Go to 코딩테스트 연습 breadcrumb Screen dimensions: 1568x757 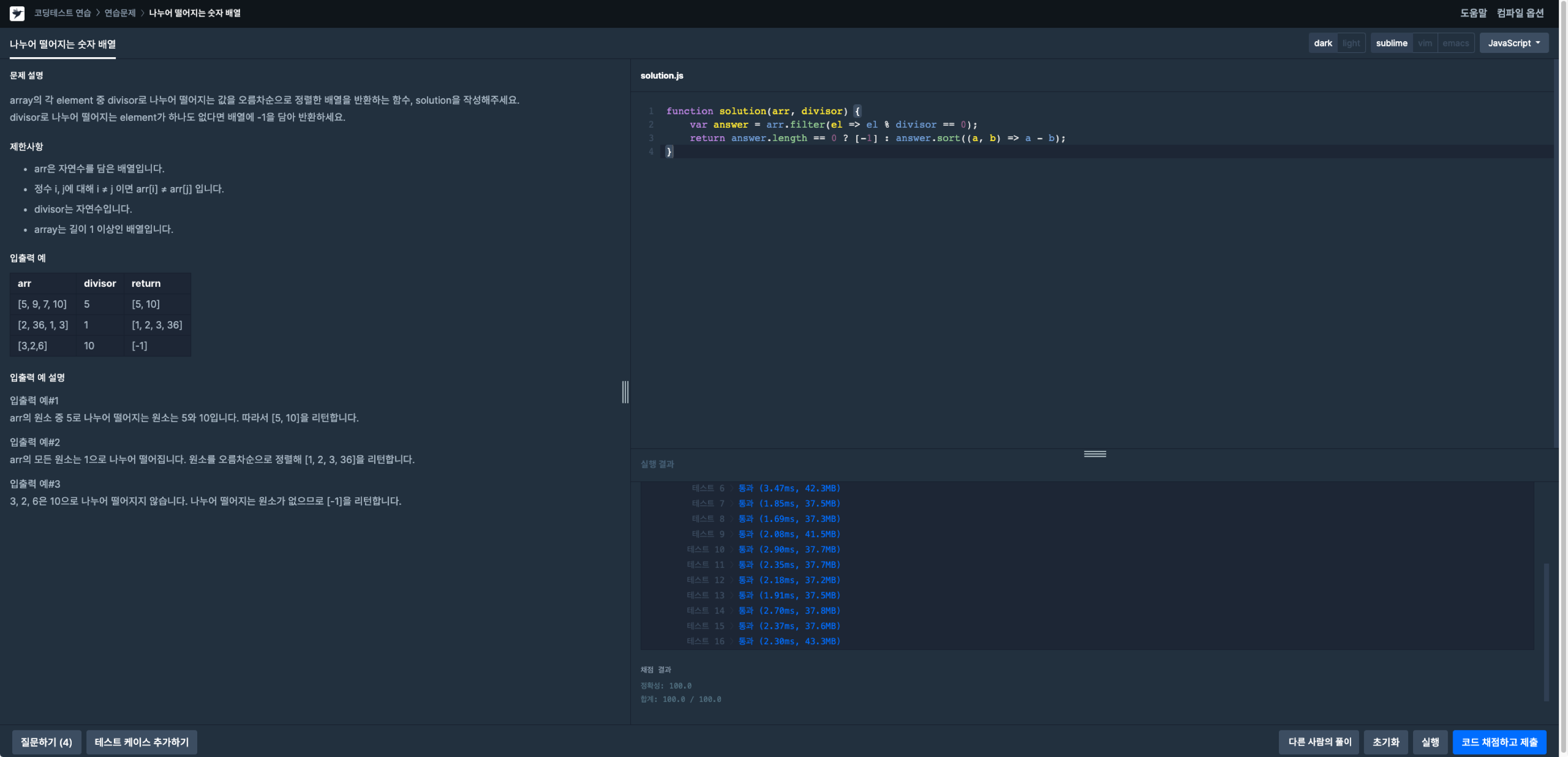pyautogui.click(x=62, y=13)
